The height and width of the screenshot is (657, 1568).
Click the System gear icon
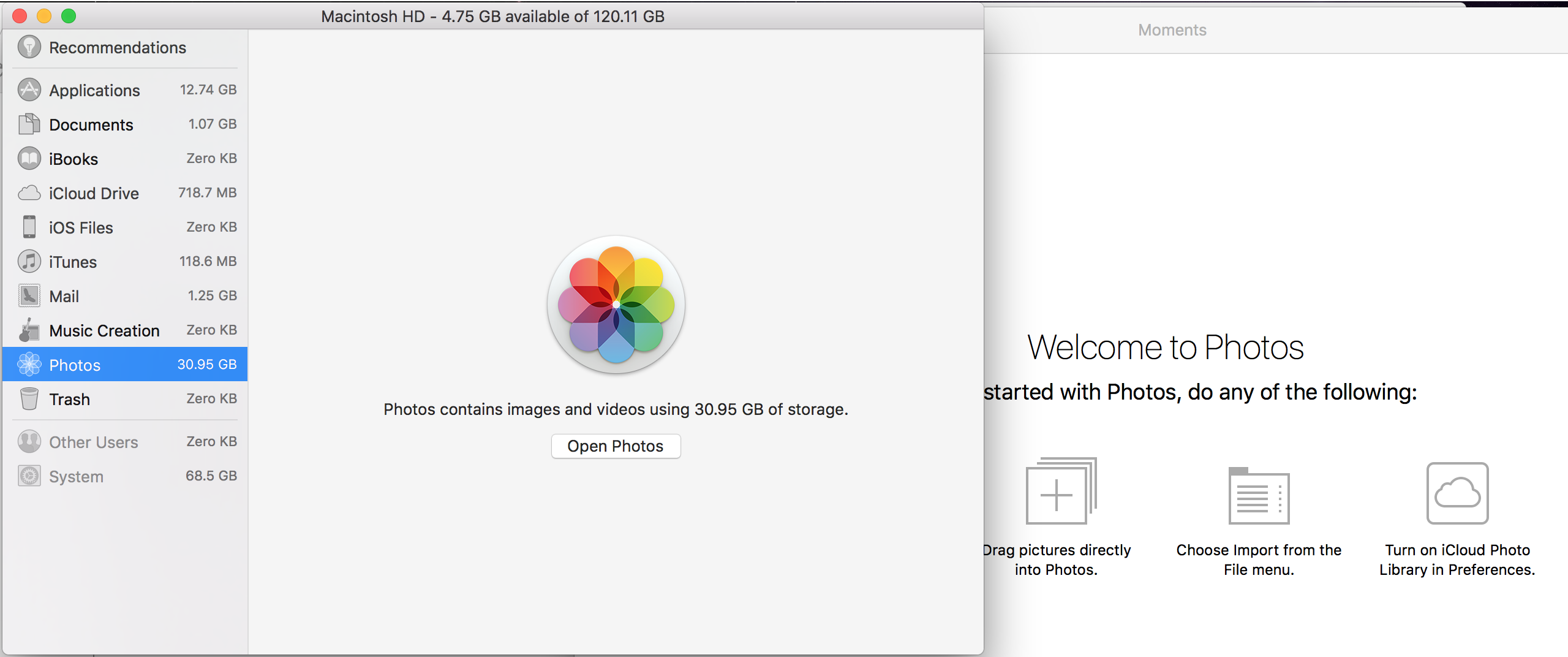[x=29, y=476]
